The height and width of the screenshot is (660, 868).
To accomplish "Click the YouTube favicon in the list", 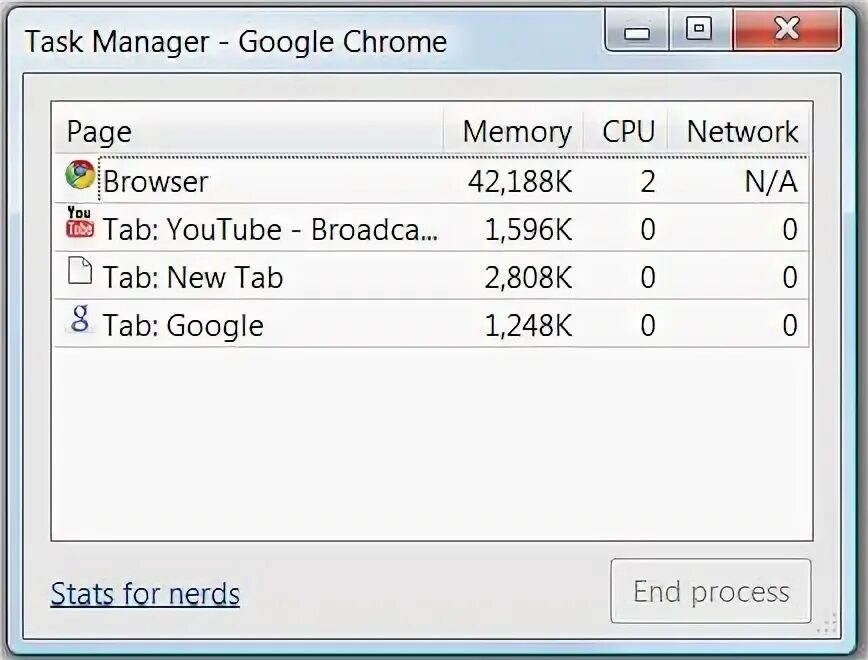I will (80, 223).
